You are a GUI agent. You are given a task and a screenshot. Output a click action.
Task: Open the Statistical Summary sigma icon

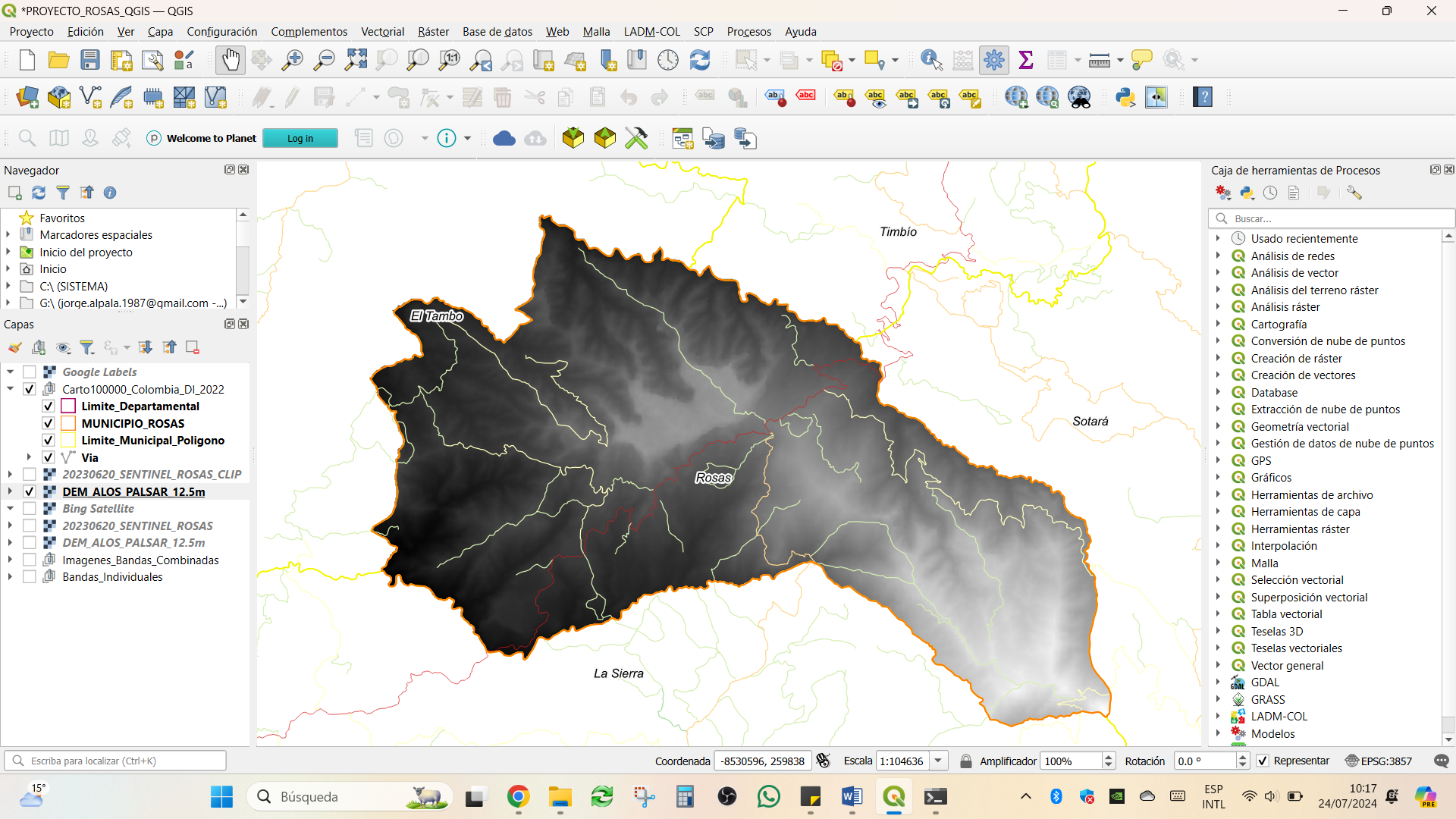click(1026, 60)
